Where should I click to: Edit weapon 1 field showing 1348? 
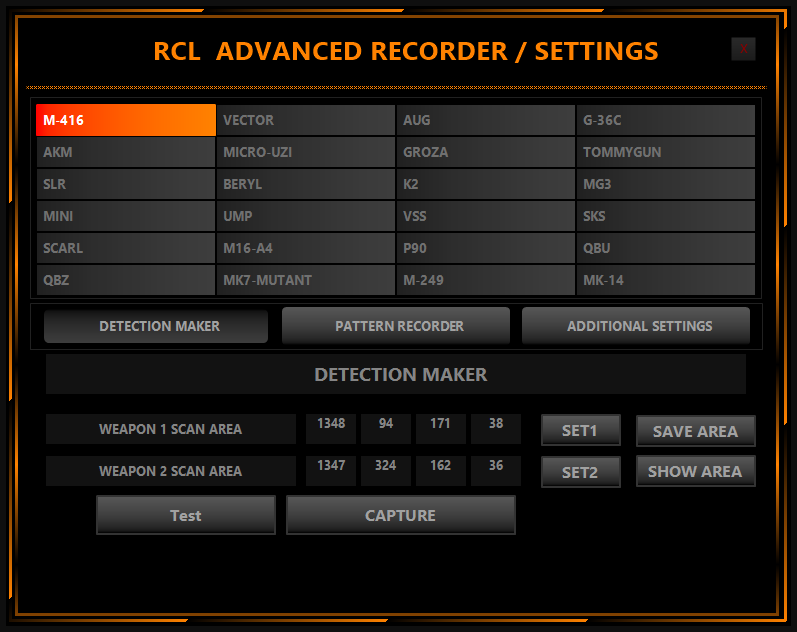click(331, 429)
